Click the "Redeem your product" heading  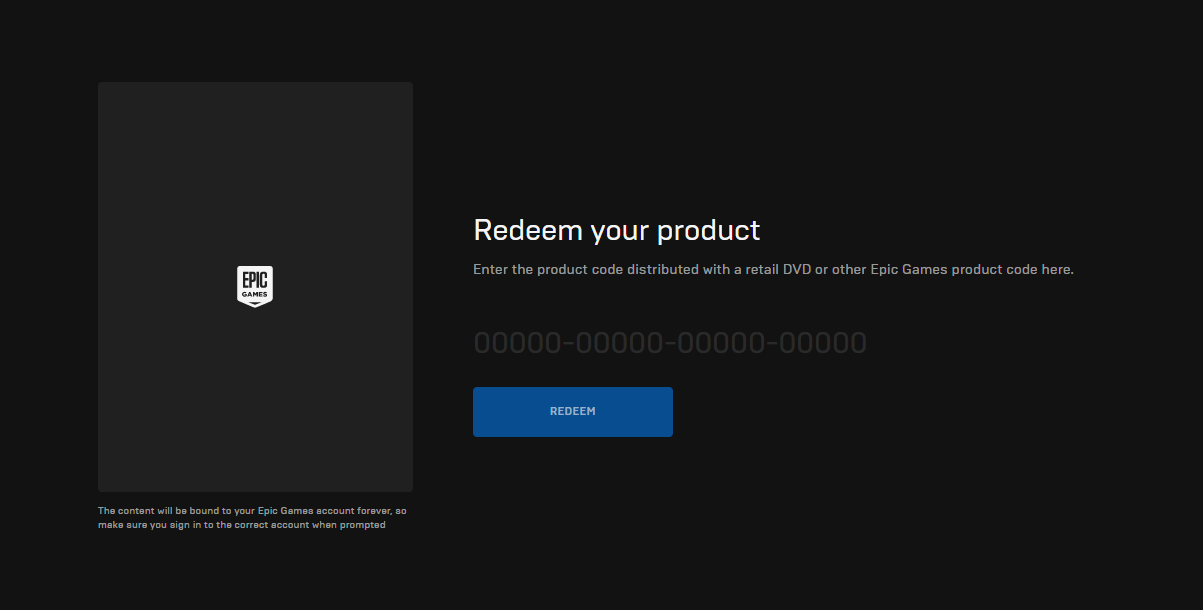coord(616,230)
